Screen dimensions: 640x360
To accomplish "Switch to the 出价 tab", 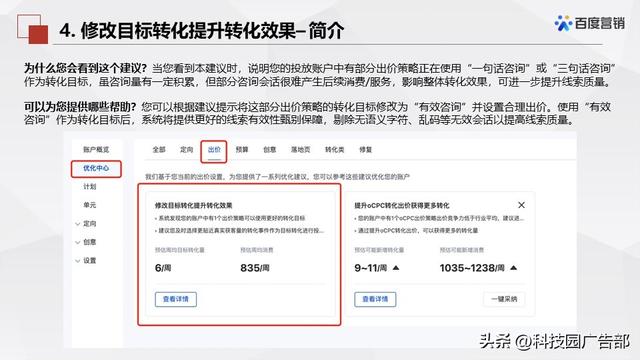I will (214, 150).
